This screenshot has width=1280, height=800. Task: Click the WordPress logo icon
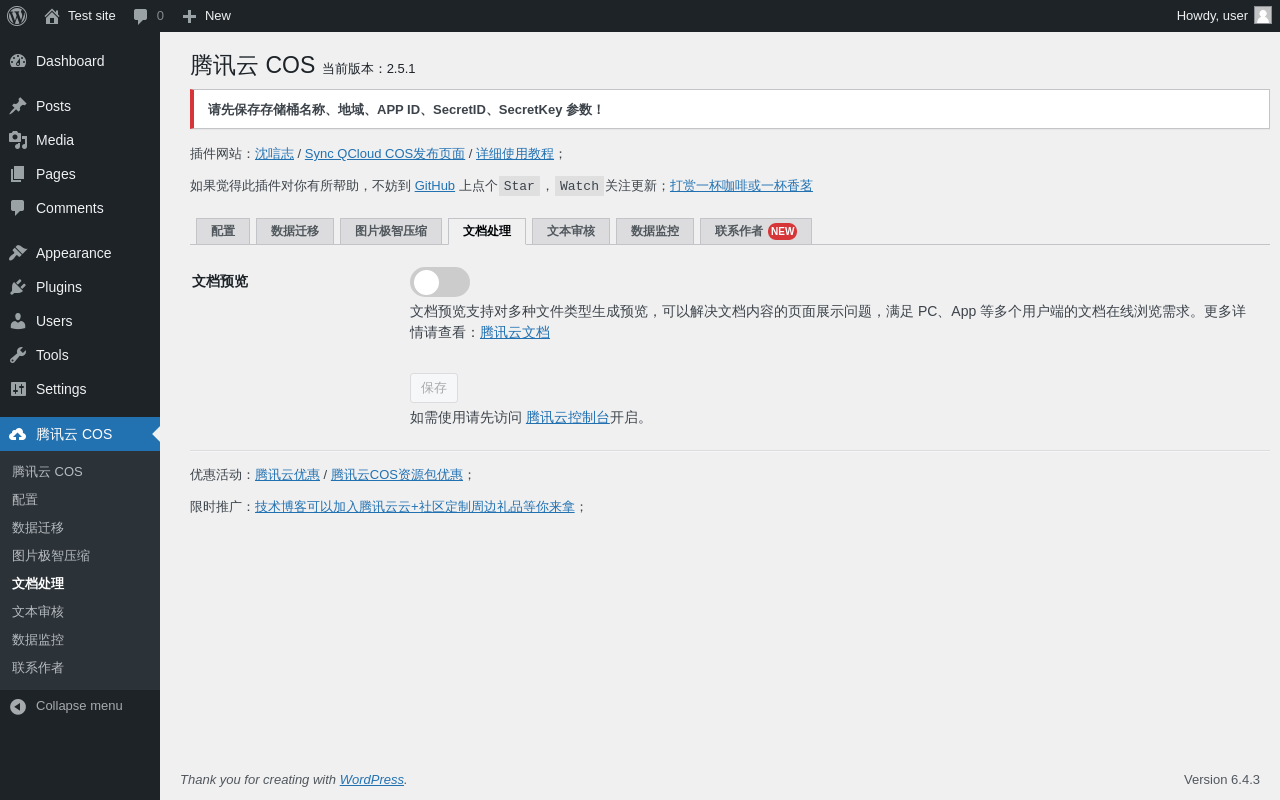17,16
